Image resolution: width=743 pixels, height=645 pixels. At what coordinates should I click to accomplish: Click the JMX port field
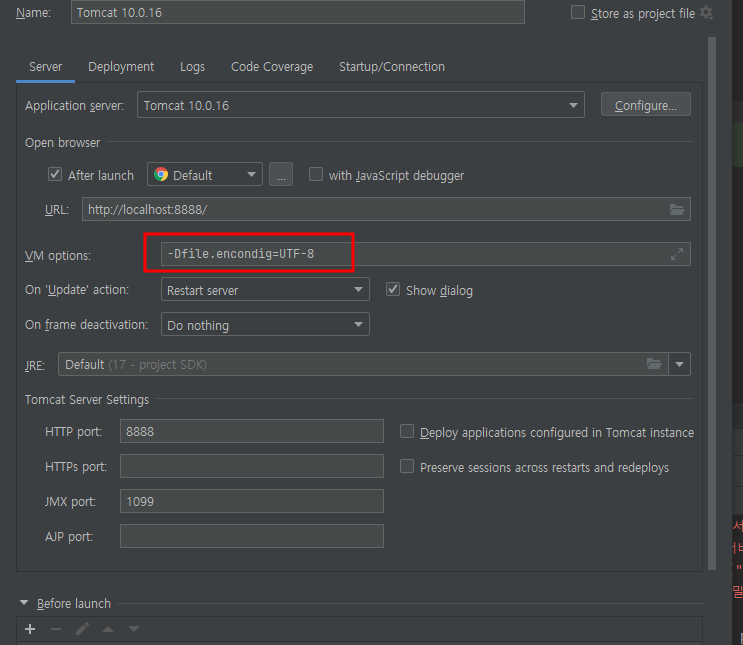click(252, 501)
